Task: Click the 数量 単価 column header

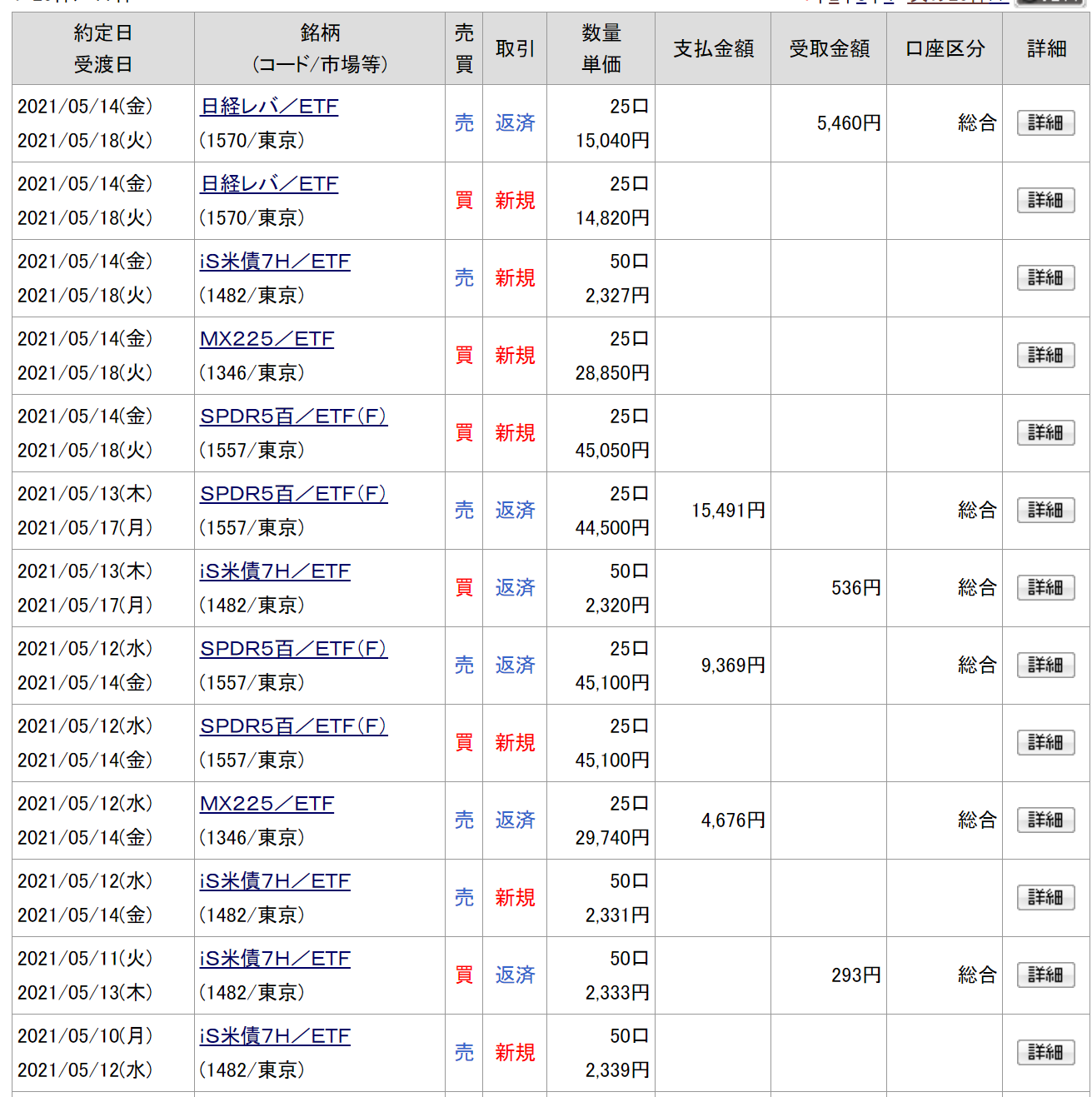Action: pyautogui.click(x=601, y=48)
